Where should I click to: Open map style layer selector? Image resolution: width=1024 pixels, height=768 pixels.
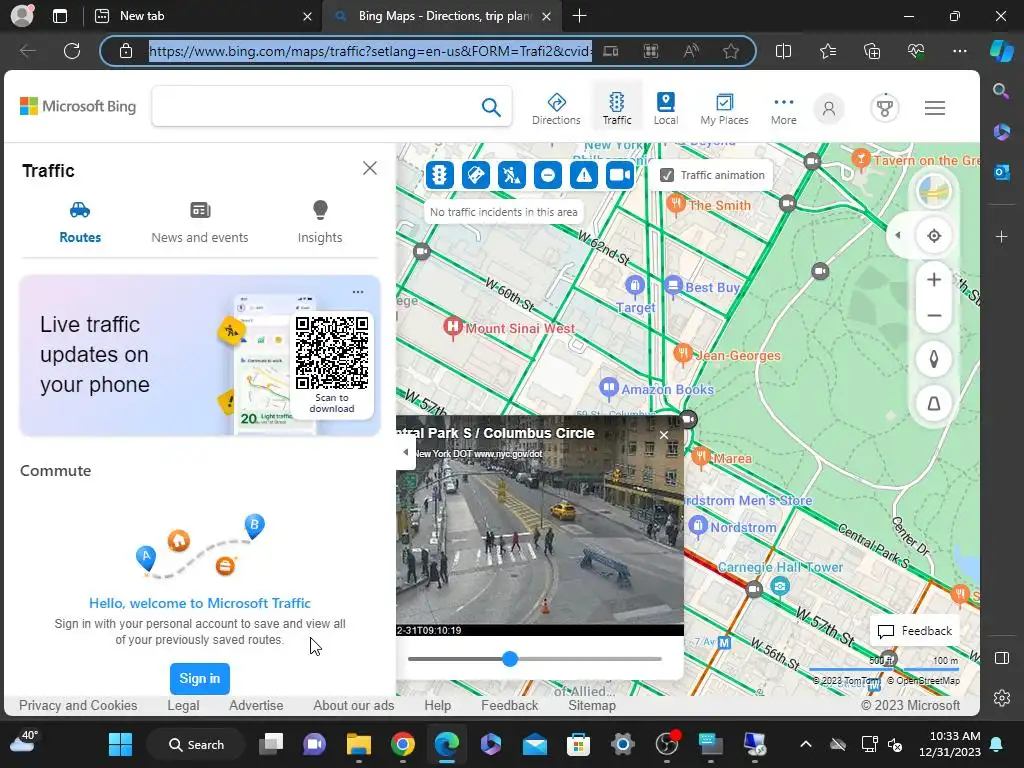tap(934, 191)
